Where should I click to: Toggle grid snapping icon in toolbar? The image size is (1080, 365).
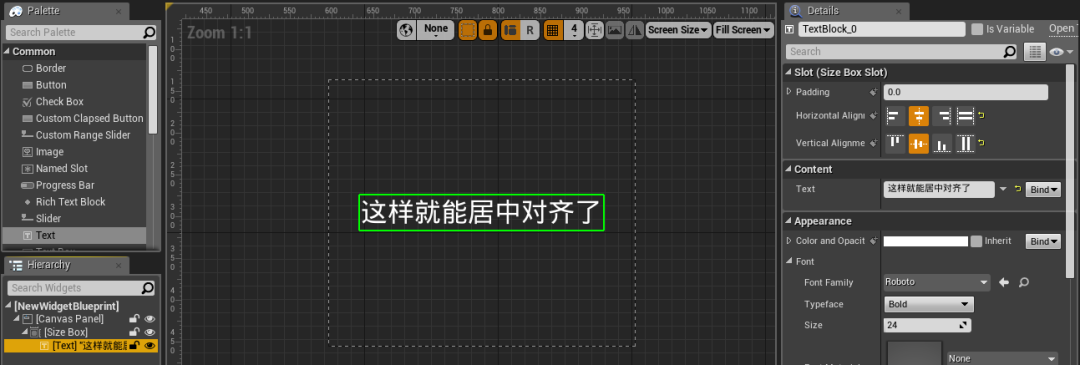[x=552, y=30]
